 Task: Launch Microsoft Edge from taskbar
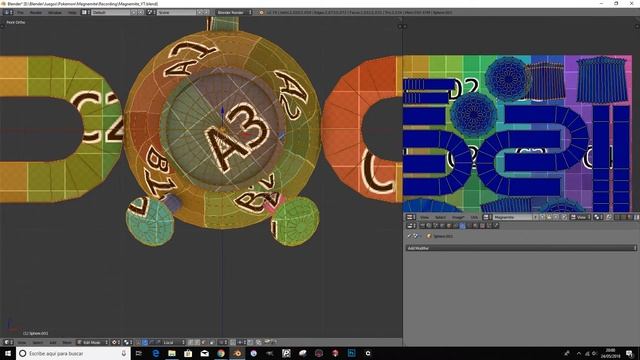coord(156,353)
